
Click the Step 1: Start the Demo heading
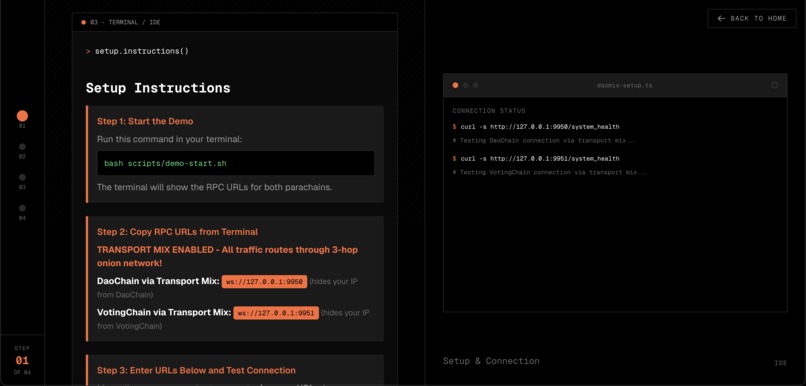point(145,121)
